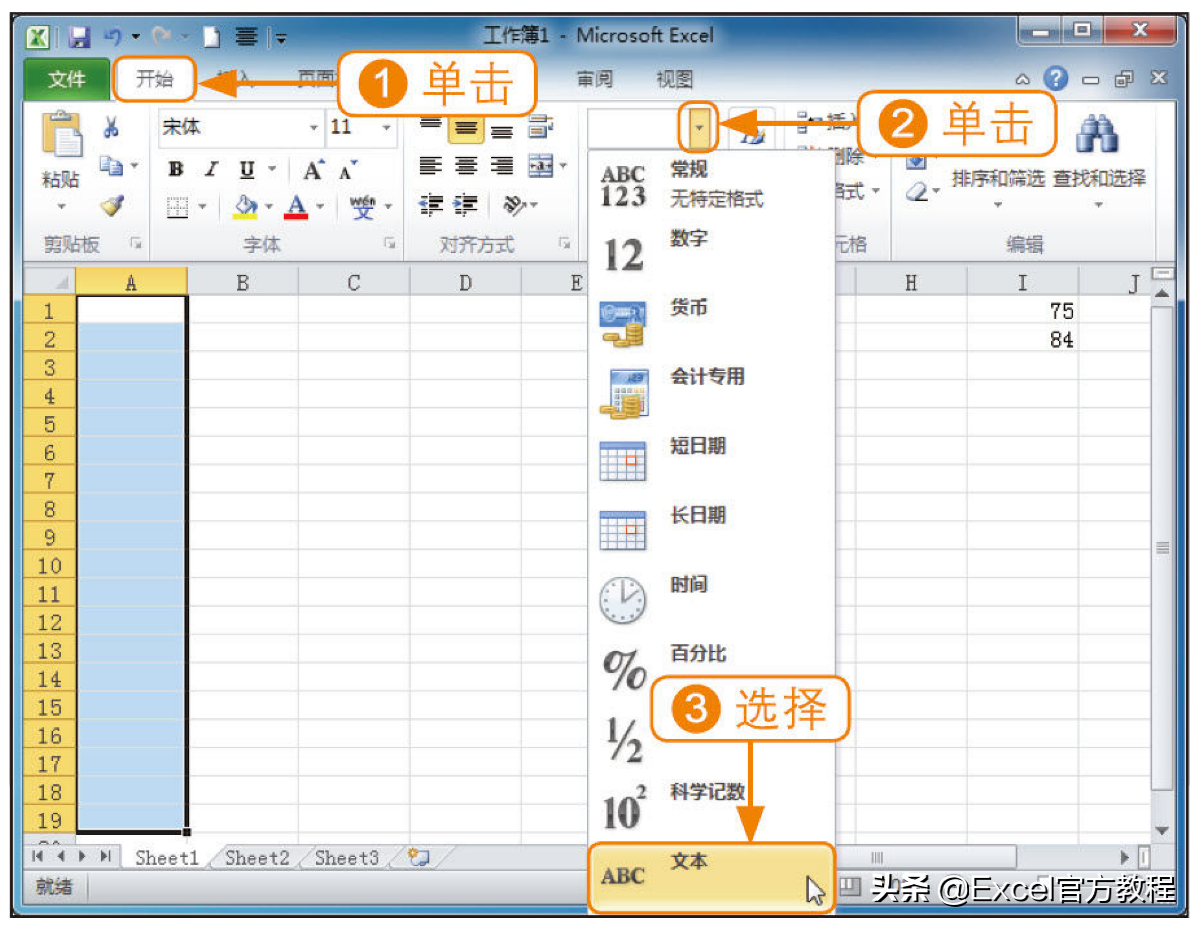Expand the 剪贴板 clipboard dialog launcher
This screenshot has width=1202, height=931.
click(x=136, y=243)
